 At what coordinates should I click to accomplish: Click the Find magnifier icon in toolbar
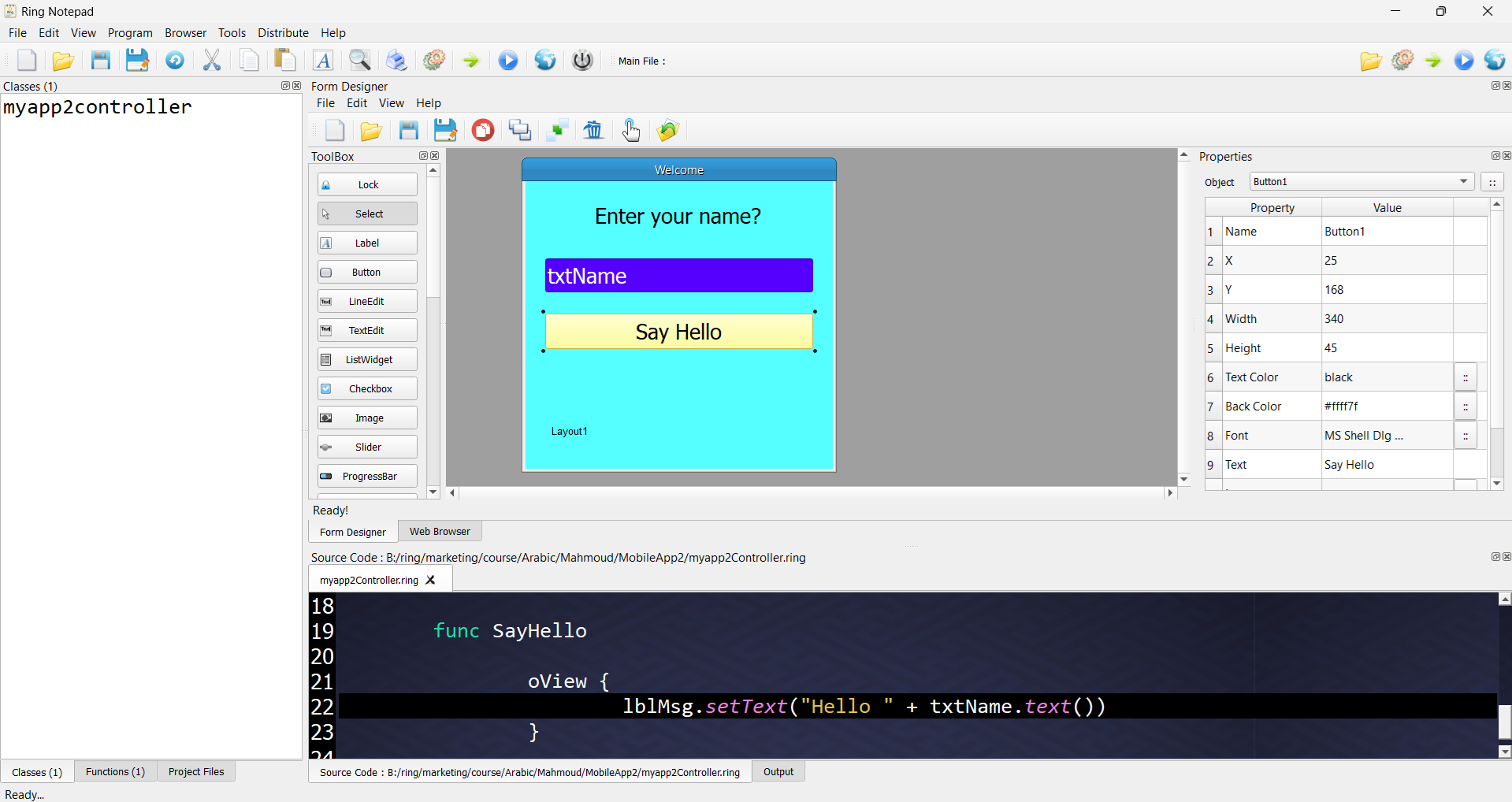360,61
